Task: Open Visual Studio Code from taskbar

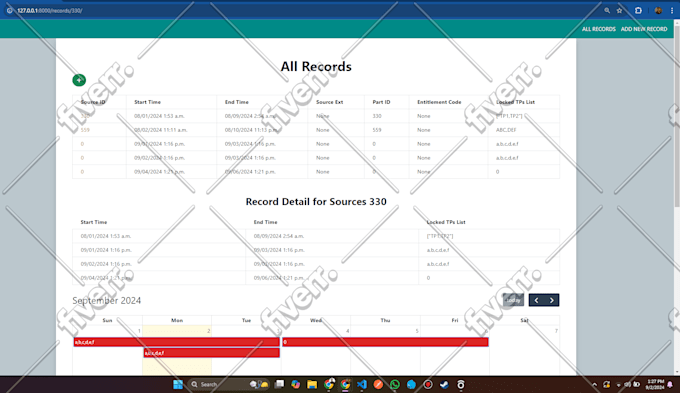Action: 362,384
